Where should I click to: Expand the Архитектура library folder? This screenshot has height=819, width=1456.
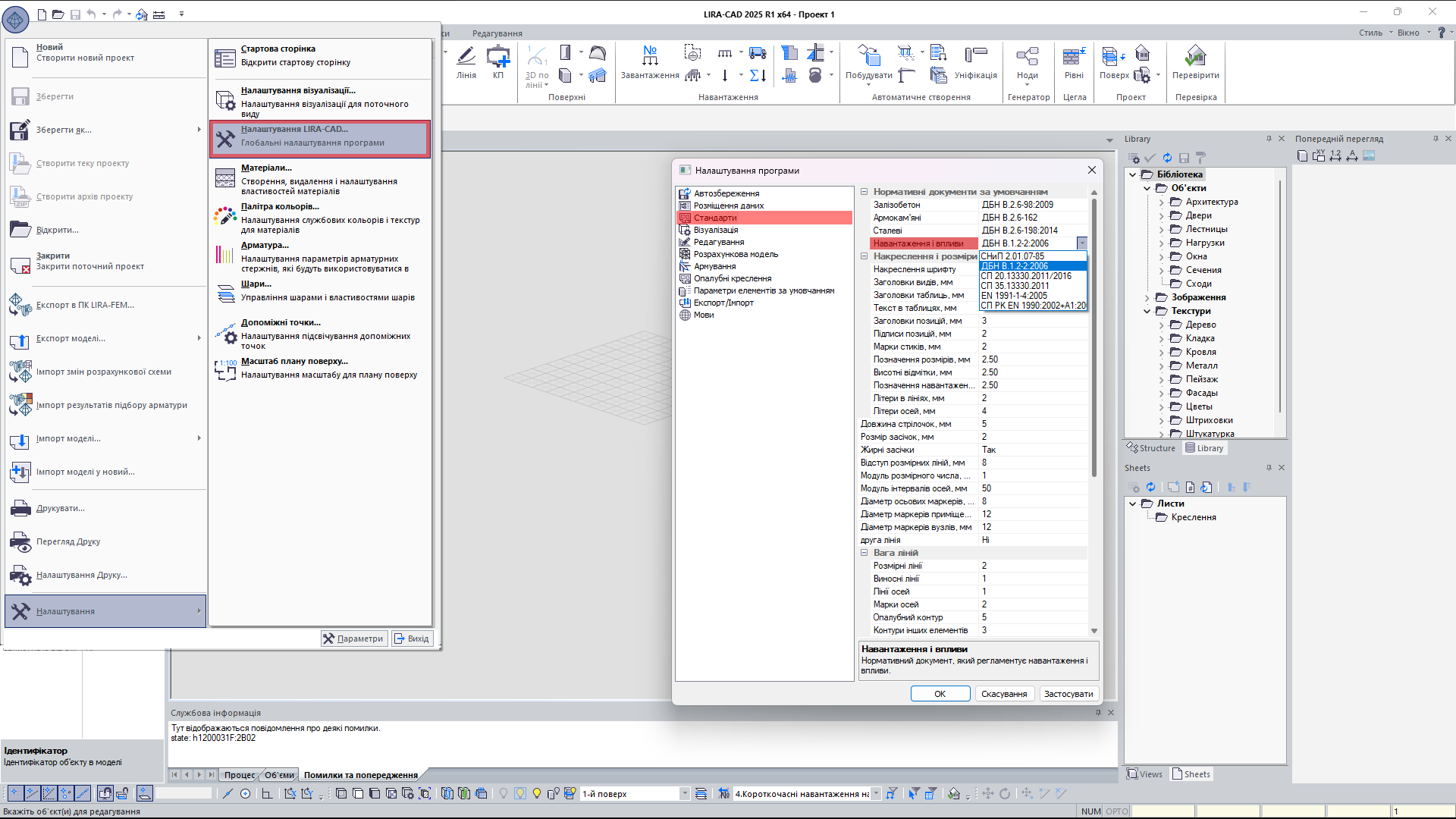point(1161,202)
